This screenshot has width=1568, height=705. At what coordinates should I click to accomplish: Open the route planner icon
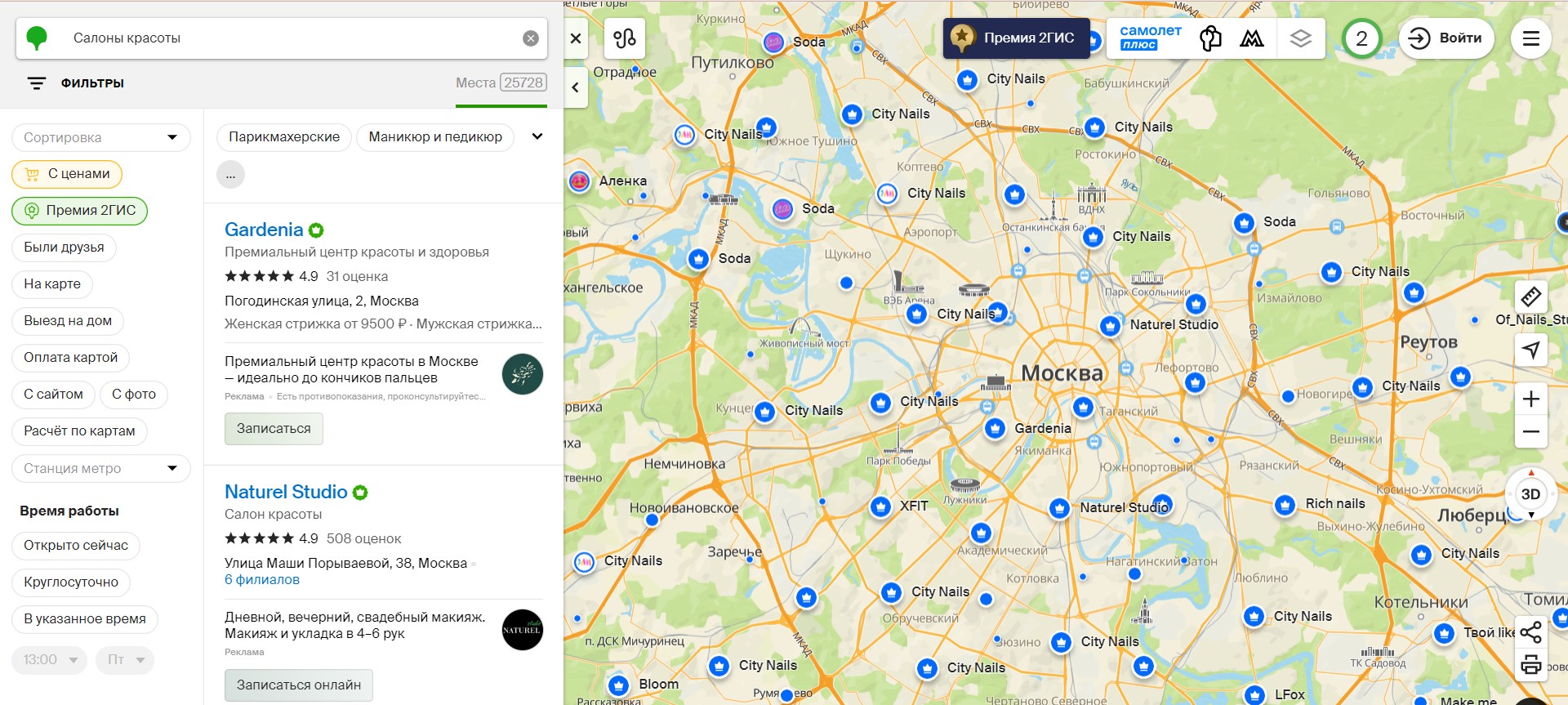(x=625, y=38)
